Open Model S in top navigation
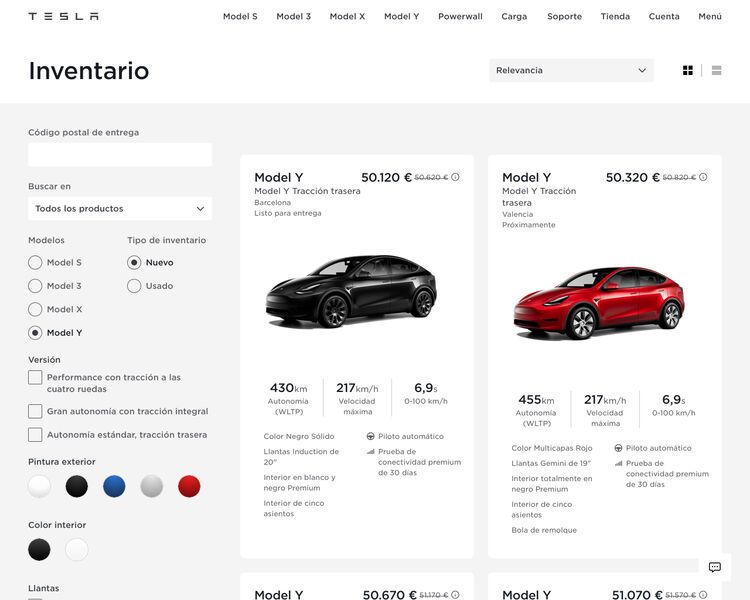 [x=240, y=16]
